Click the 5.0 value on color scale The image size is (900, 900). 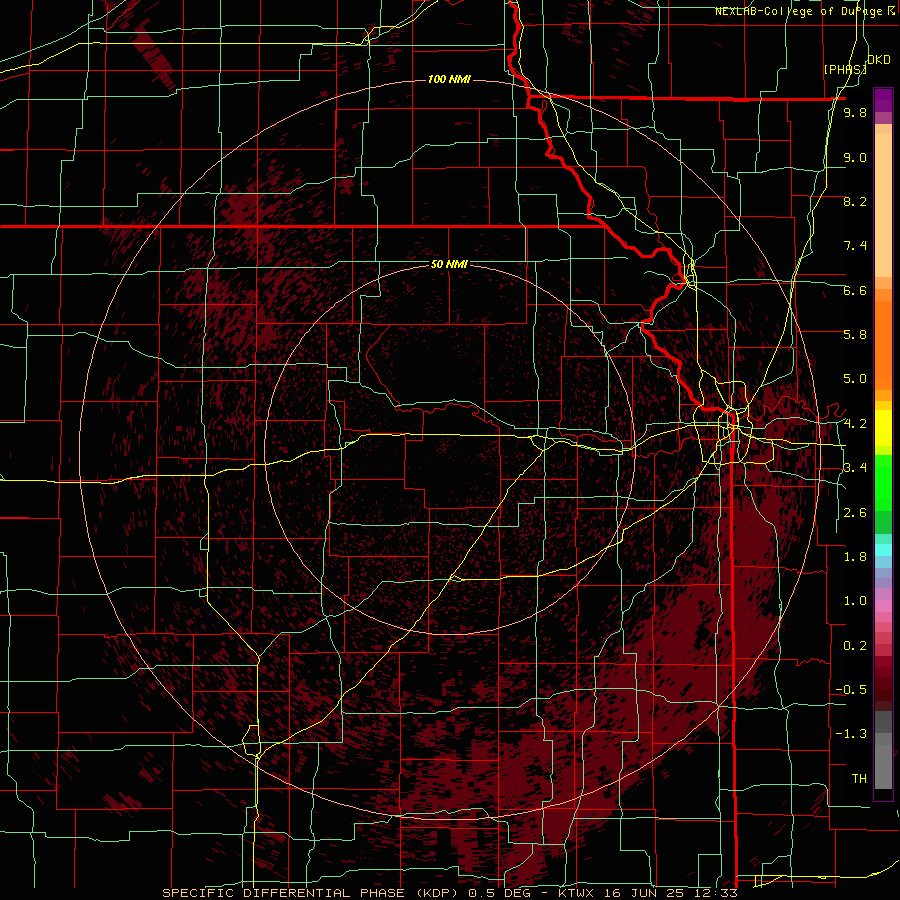click(855, 379)
